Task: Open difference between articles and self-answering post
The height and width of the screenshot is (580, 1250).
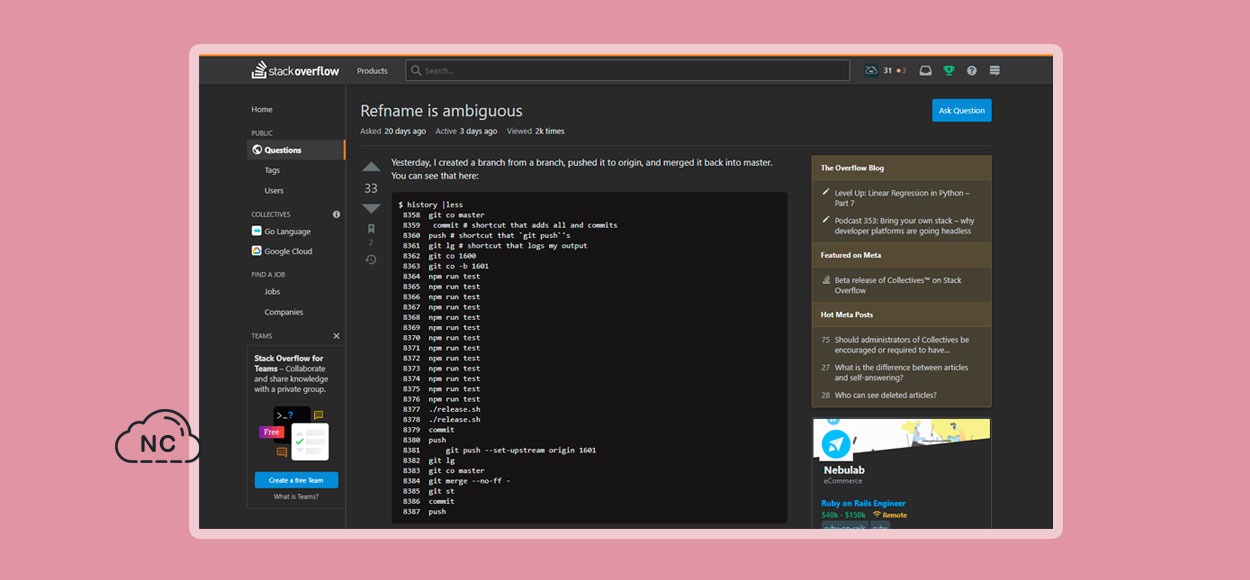Action: click(x=901, y=373)
